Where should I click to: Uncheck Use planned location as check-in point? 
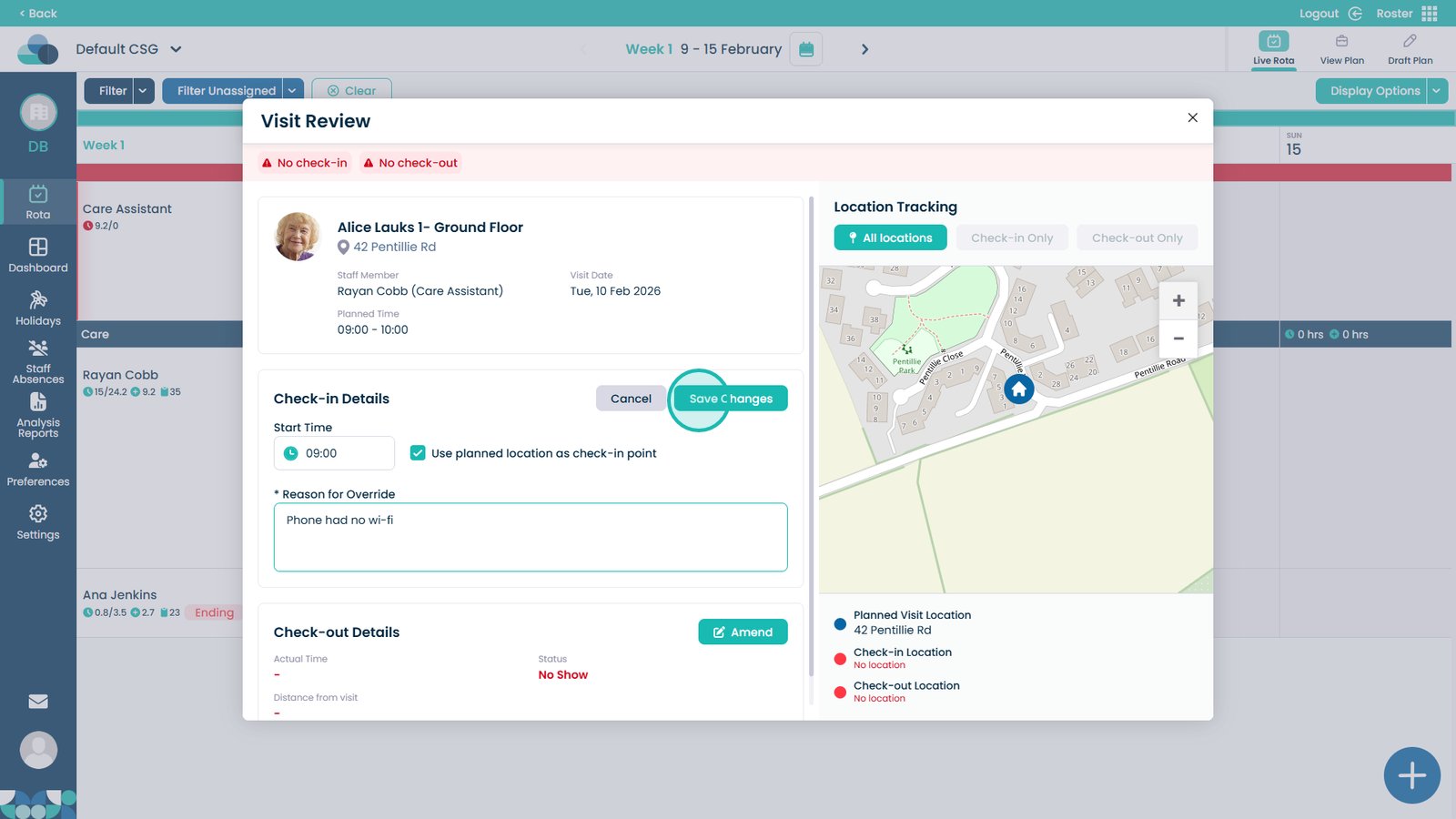click(418, 453)
